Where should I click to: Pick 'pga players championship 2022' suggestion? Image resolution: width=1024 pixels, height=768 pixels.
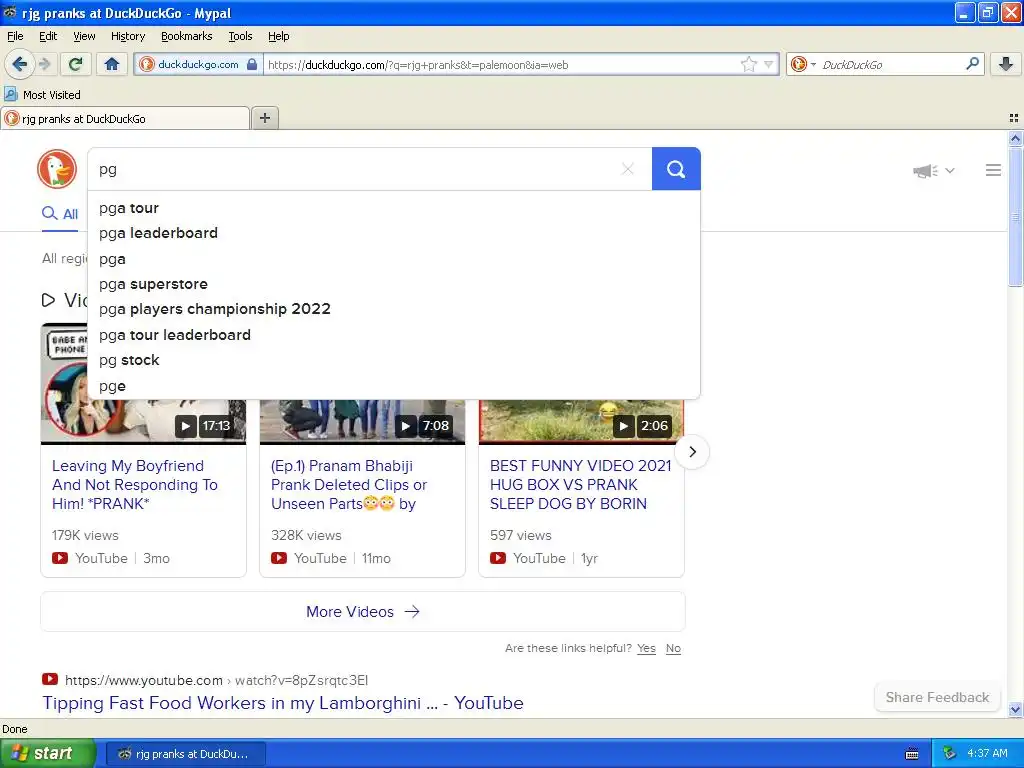[x=394, y=309]
